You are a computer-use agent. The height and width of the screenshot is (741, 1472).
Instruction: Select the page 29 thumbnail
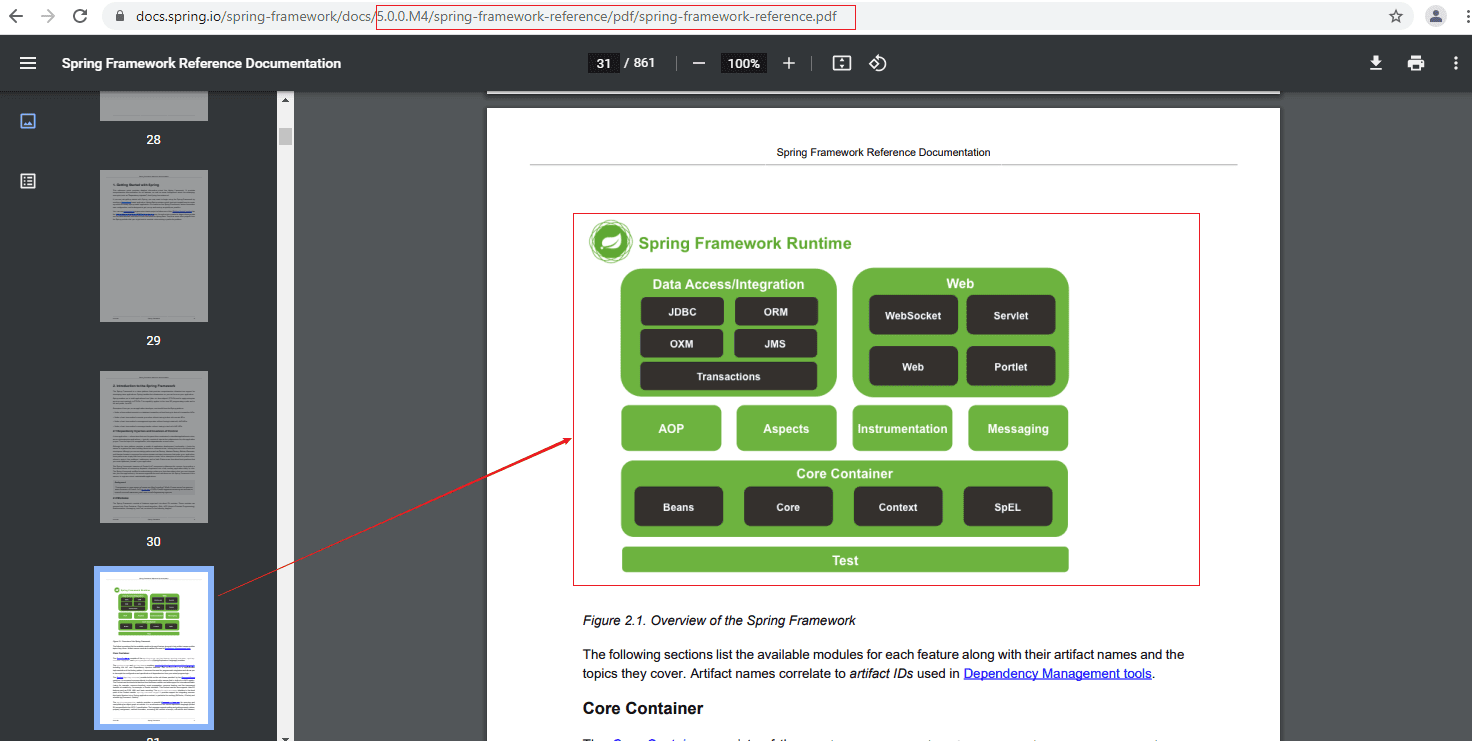(154, 246)
